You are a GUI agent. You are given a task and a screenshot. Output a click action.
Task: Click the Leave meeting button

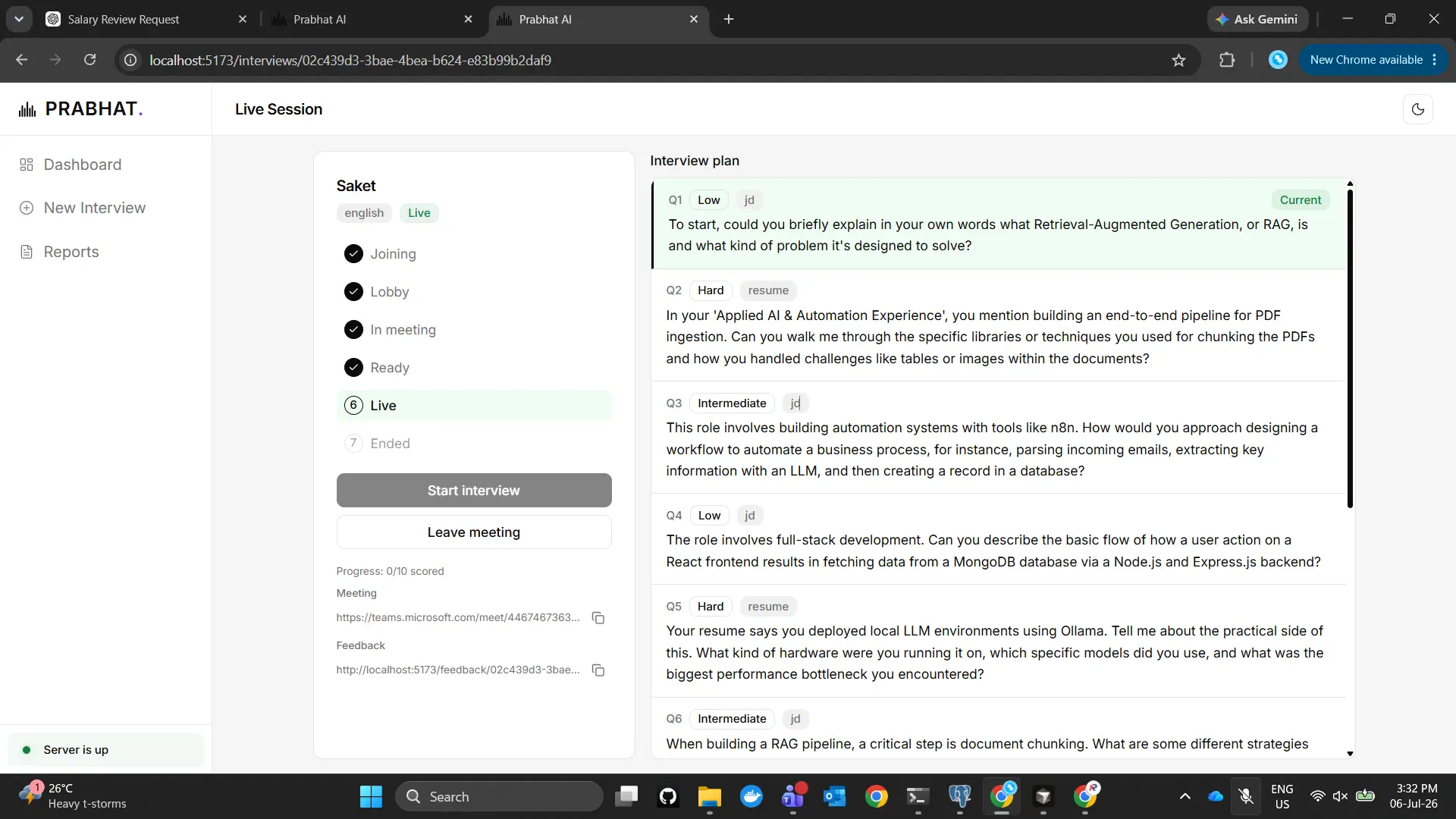click(x=474, y=532)
